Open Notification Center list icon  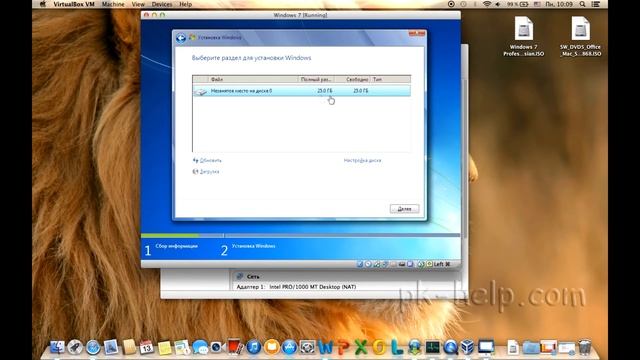point(596,4)
